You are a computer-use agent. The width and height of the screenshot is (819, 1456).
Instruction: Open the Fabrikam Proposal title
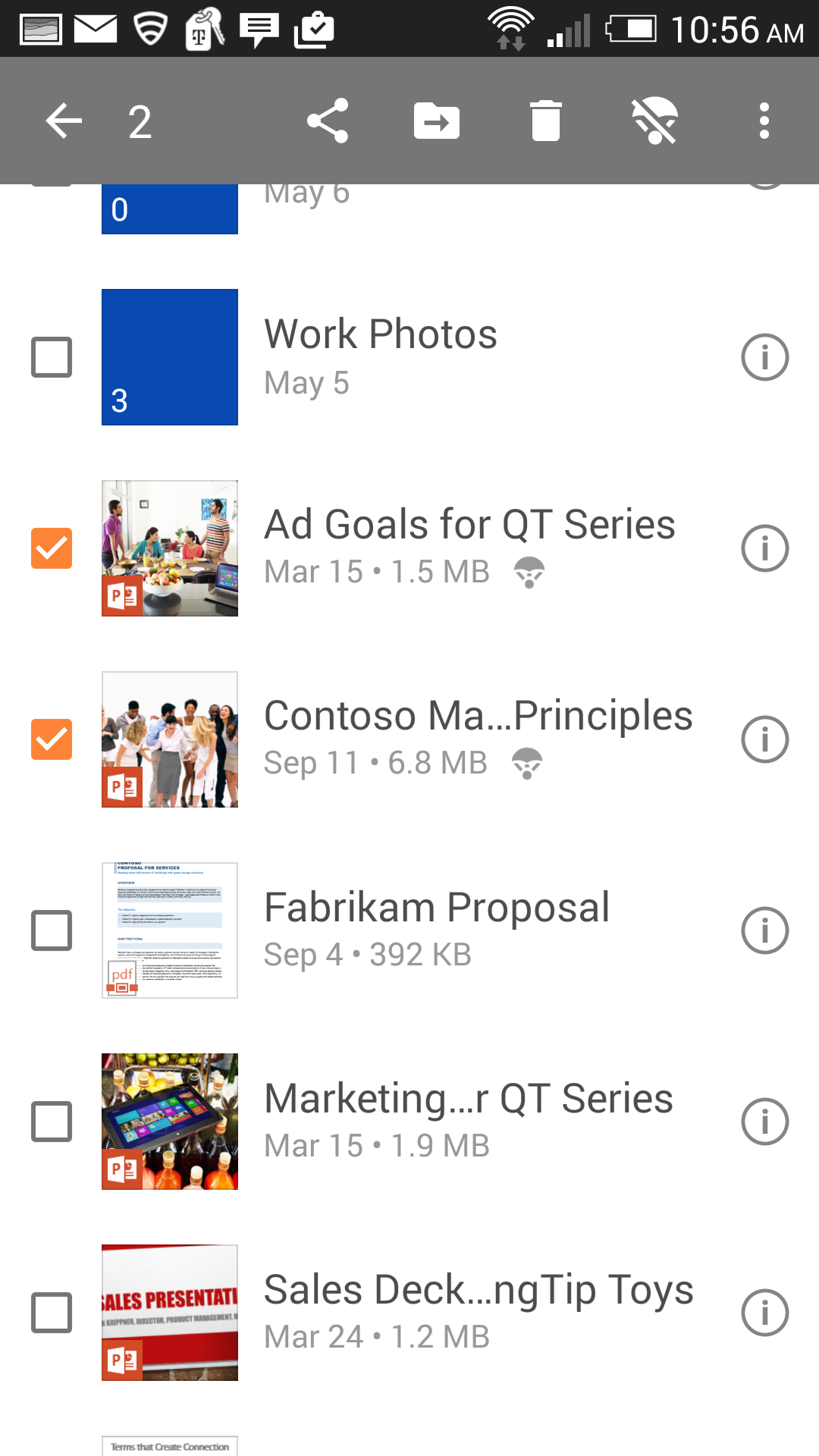(437, 908)
